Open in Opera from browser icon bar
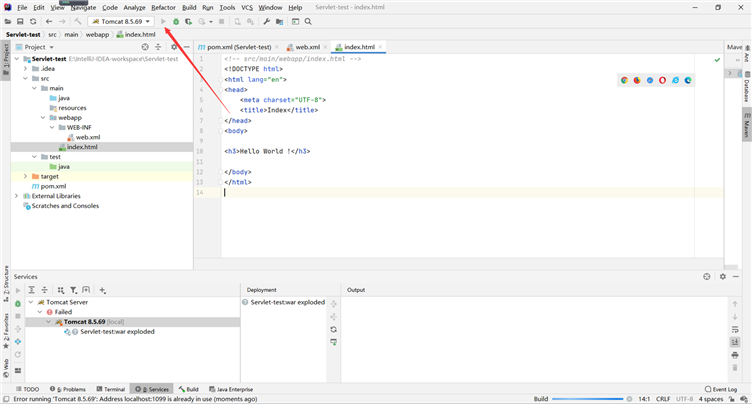The height and width of the screenshot is (404, 752). coord(662,80)
